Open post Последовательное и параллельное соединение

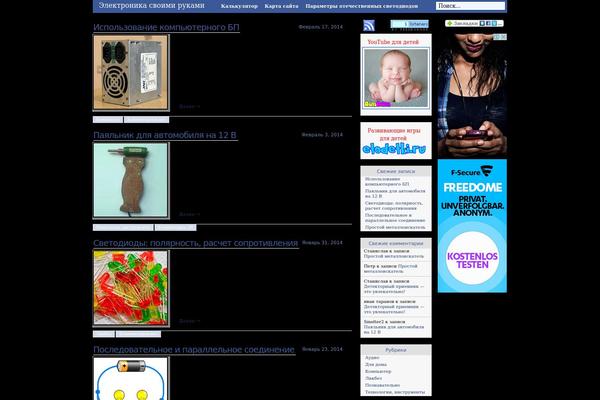(194, 349)
